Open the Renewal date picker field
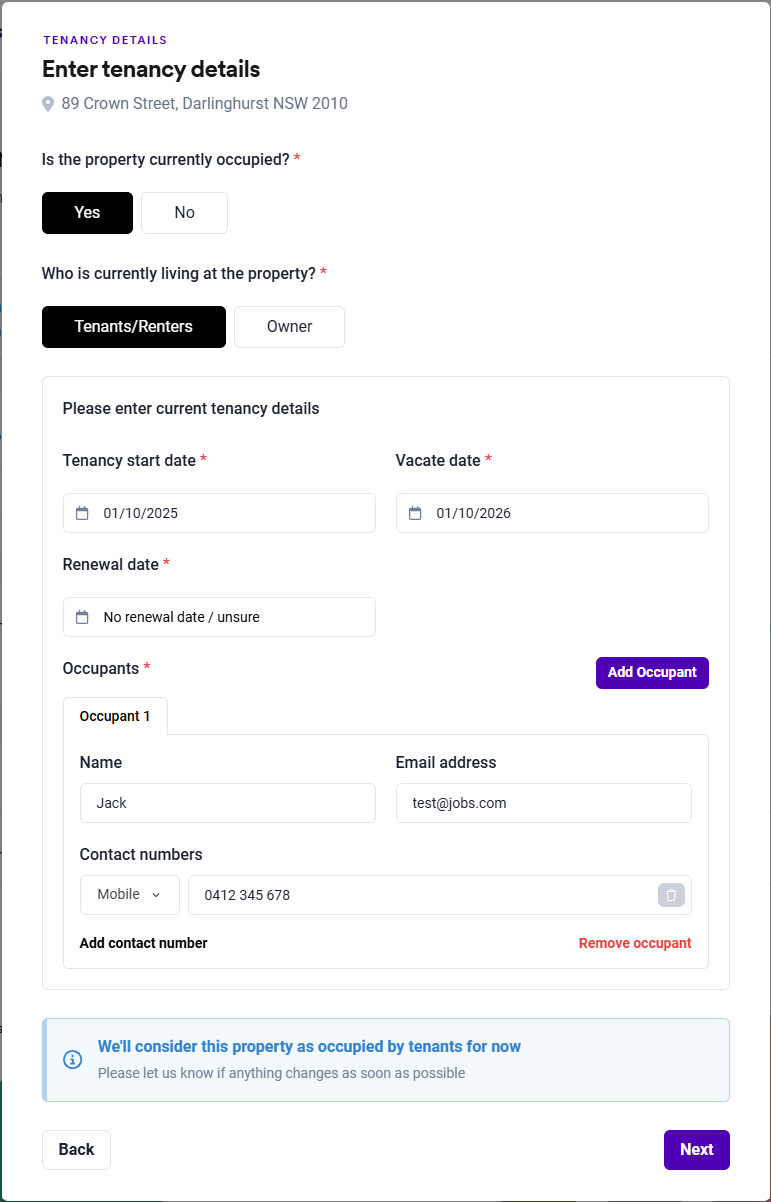Image resolution: width=771 pixels, height=1202 pixels. 219,617
